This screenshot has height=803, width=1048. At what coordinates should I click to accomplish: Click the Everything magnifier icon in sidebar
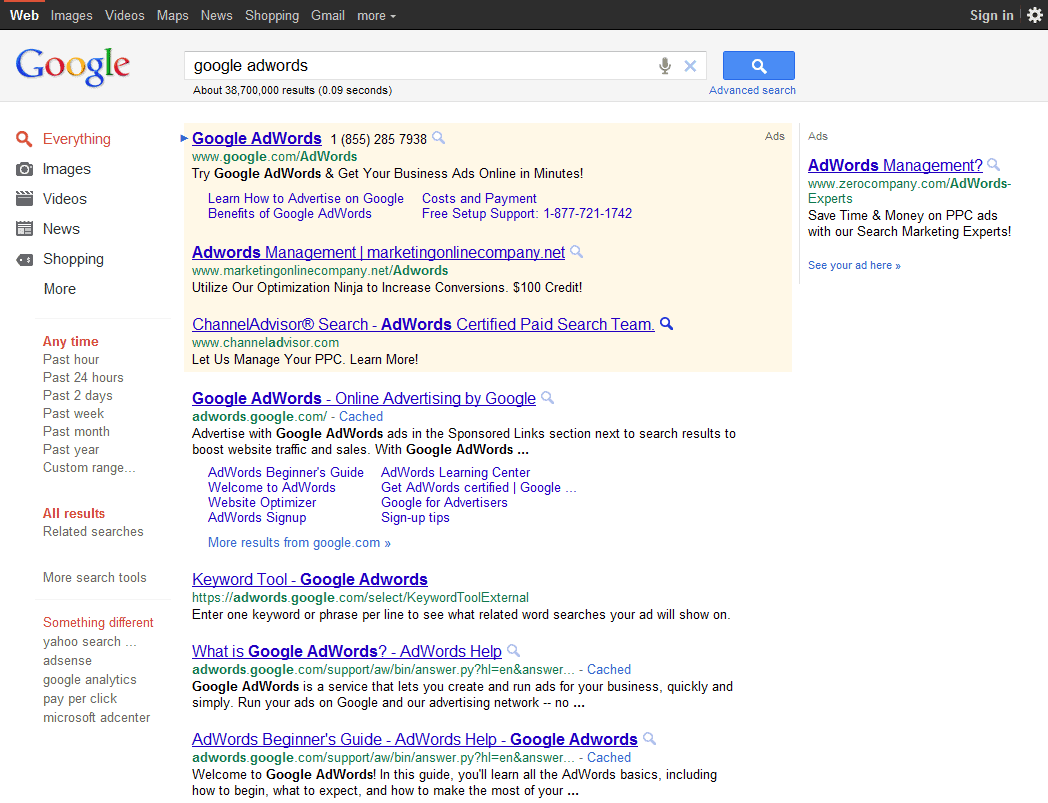point(24,139)
